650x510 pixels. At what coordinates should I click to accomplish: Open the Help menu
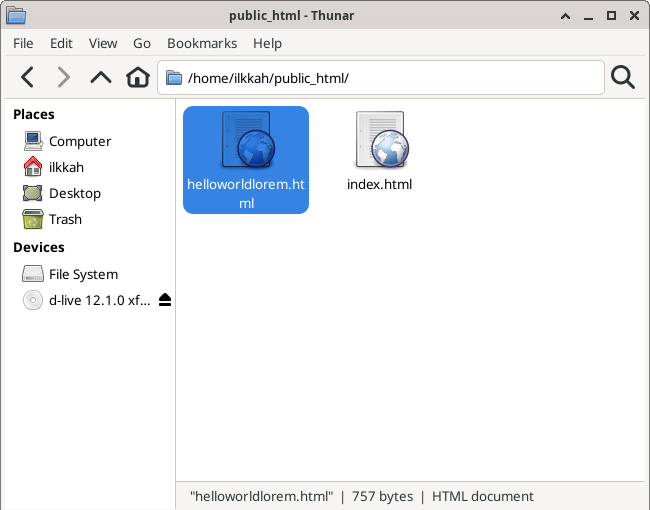tap(267, 43)
